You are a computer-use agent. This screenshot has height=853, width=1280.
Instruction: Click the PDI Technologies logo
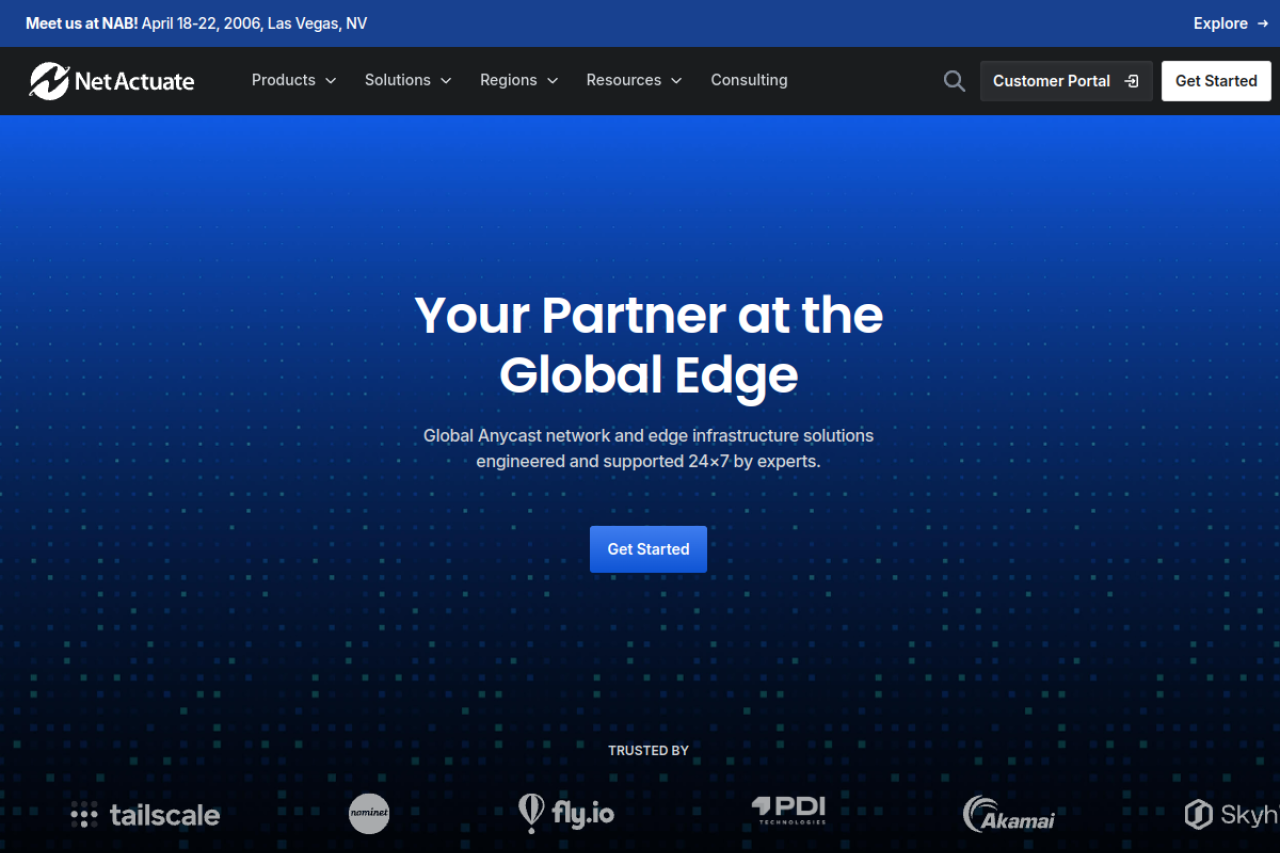point(789,810)
